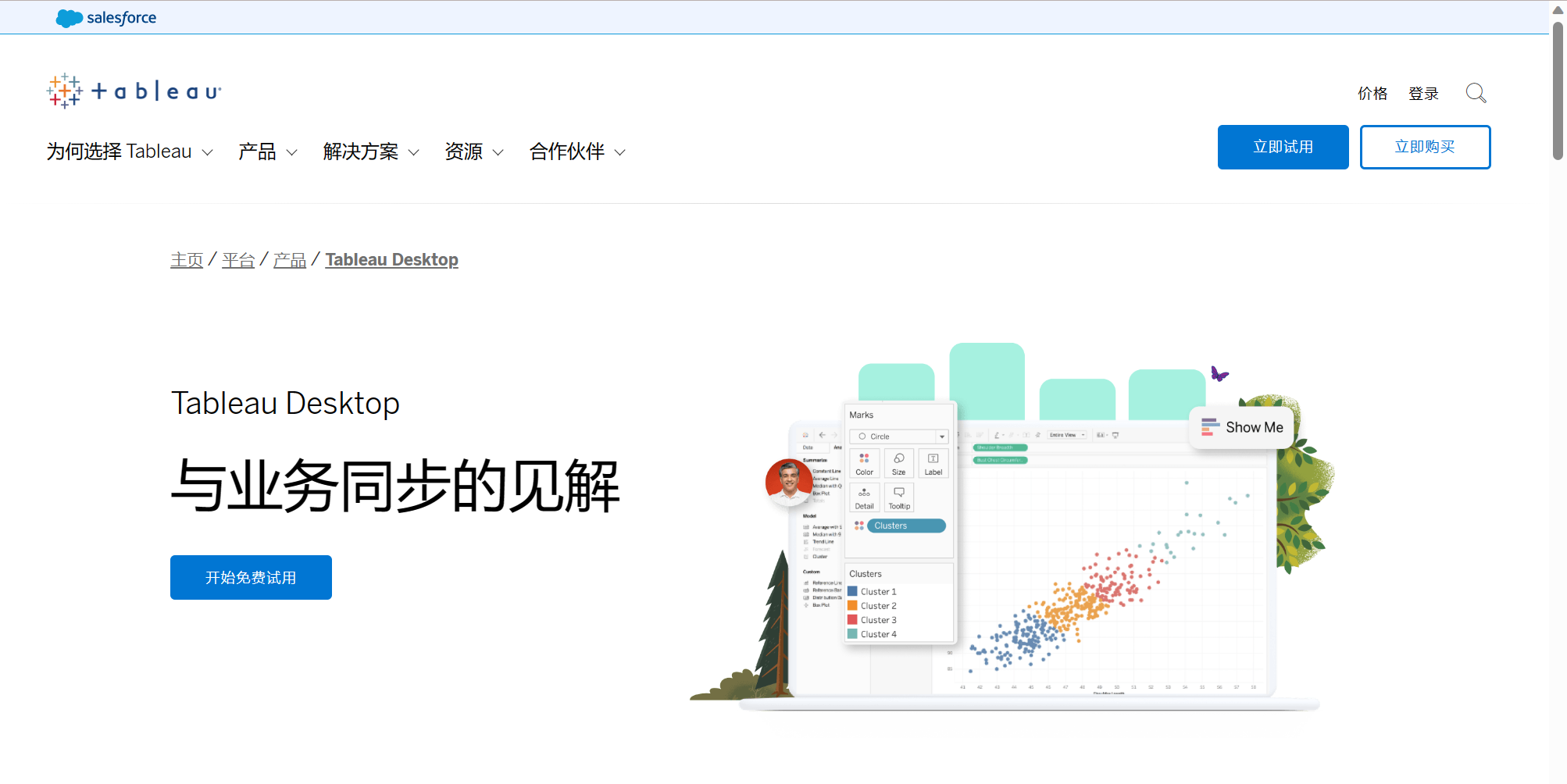Click the page vertical scrollbar thumb
Viewport: 1567px width, 784px height.
click(1558, 91)
